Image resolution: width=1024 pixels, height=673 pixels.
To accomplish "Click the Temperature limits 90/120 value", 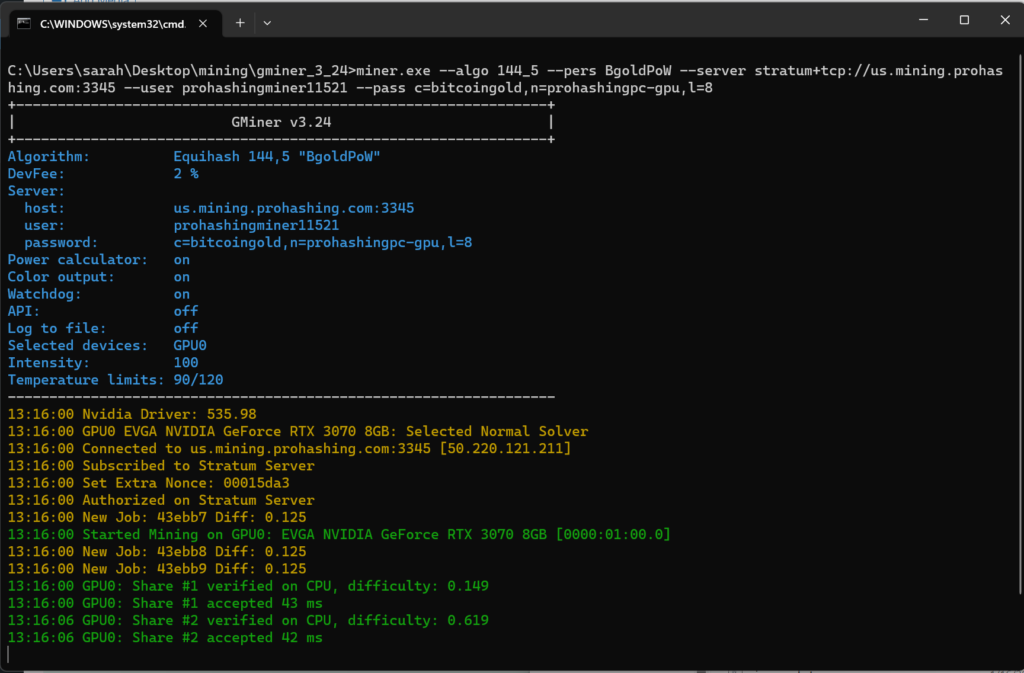I will [199, 380].
